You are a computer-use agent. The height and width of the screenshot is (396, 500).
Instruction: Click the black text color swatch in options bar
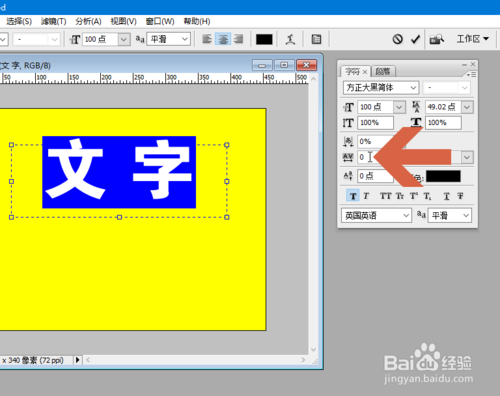[264, 39]
